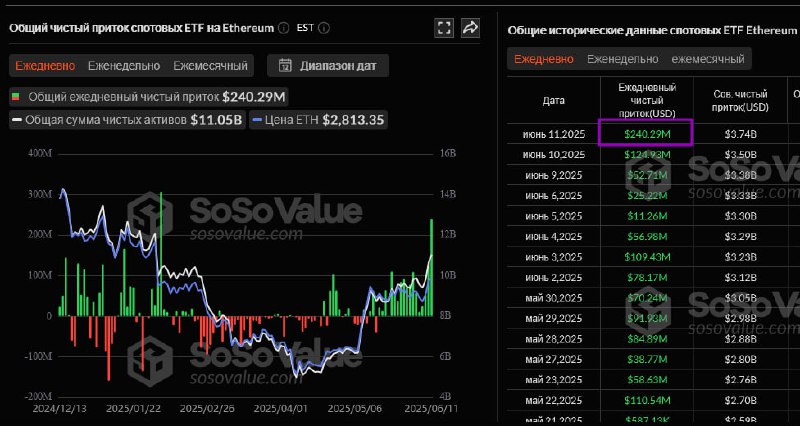
Task: Open the Диапазон дат picker
Action: click(x=328, y=66)
